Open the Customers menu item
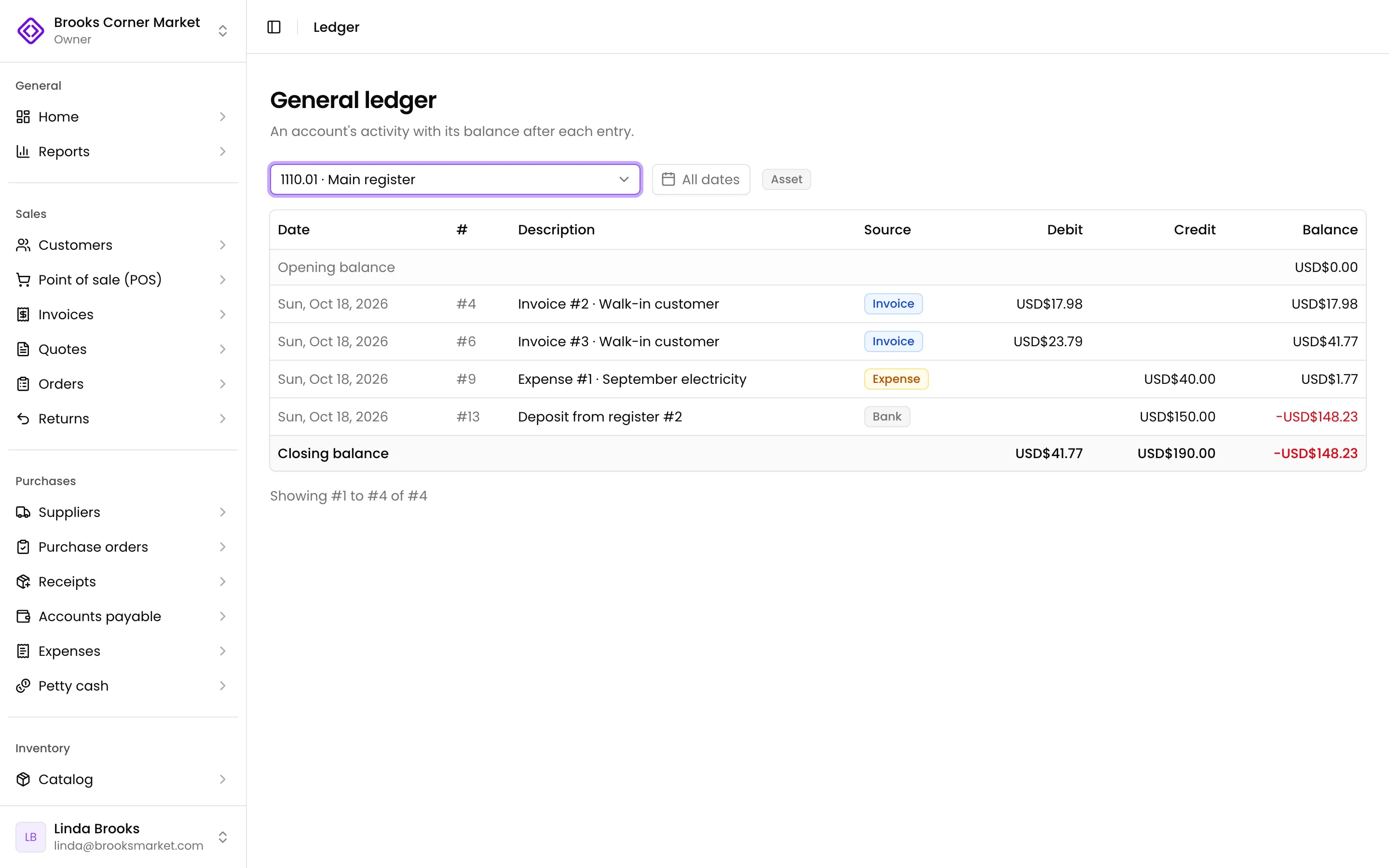 point(123,245)
